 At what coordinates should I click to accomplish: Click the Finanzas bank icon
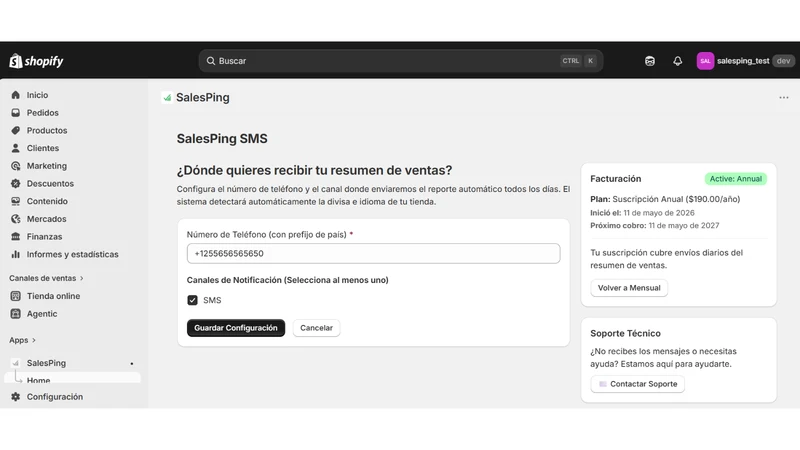[16, 237]
